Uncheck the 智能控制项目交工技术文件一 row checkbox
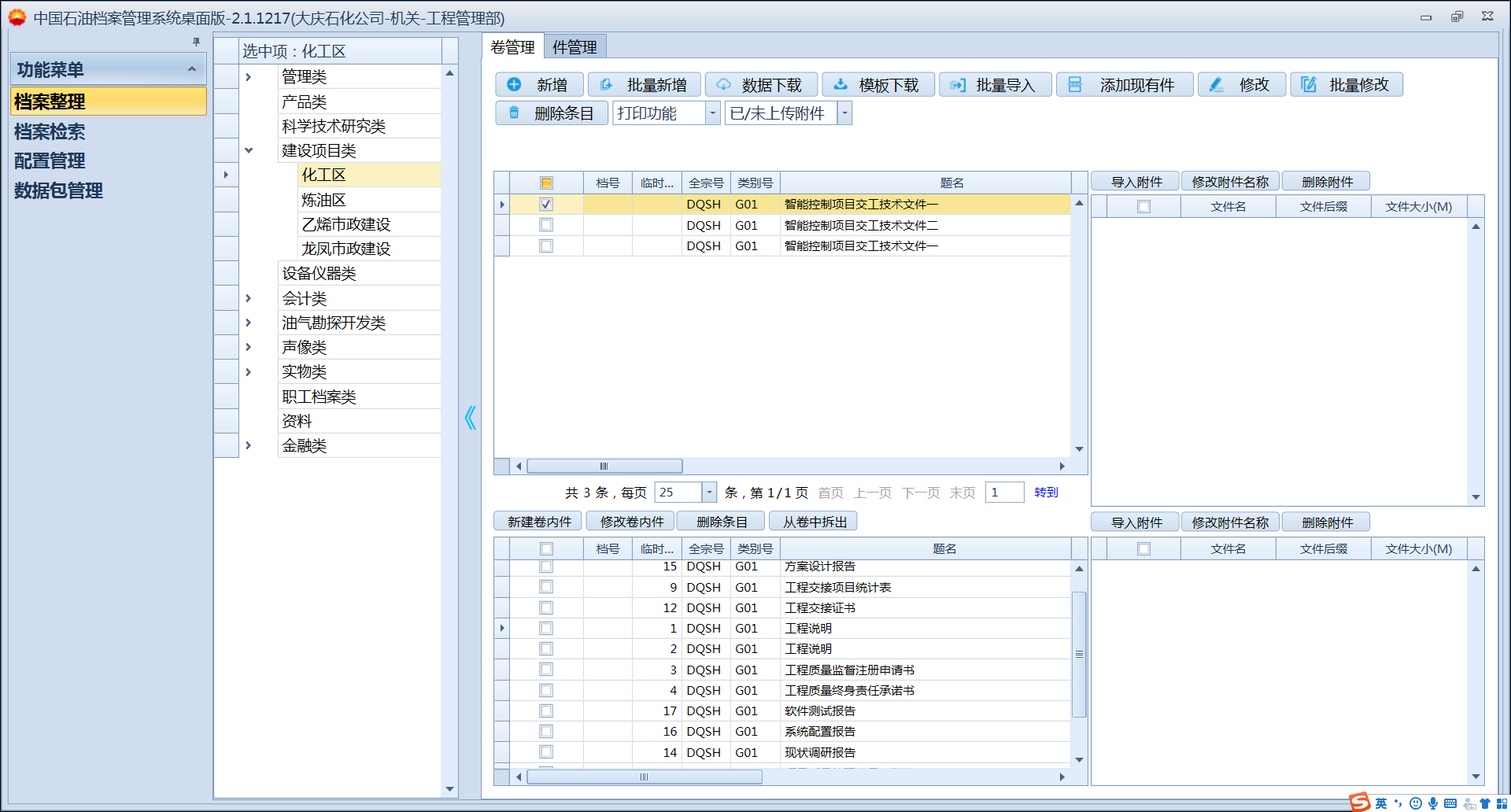The width and height of the screenshot is (1511, 812). [546, 204]
